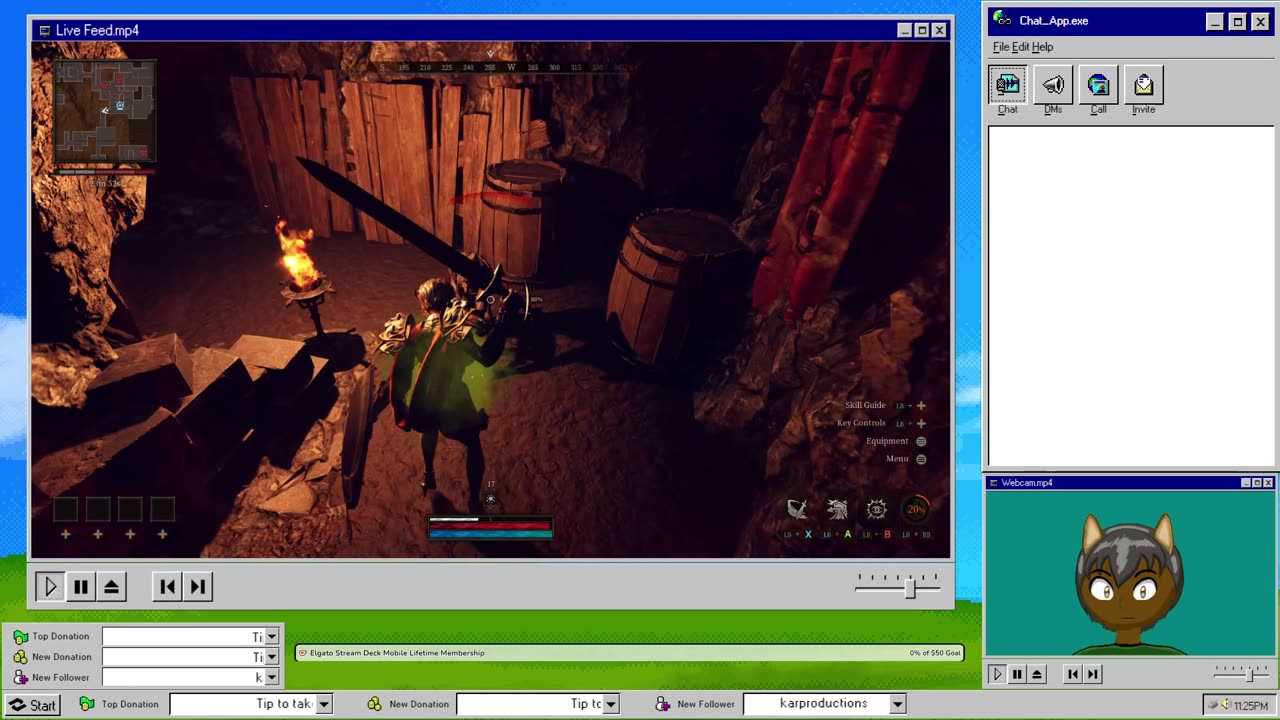Open the Chat icon in Chat_App
The width and height of the screenshot is (1280, 720).
click(1007, 85)
